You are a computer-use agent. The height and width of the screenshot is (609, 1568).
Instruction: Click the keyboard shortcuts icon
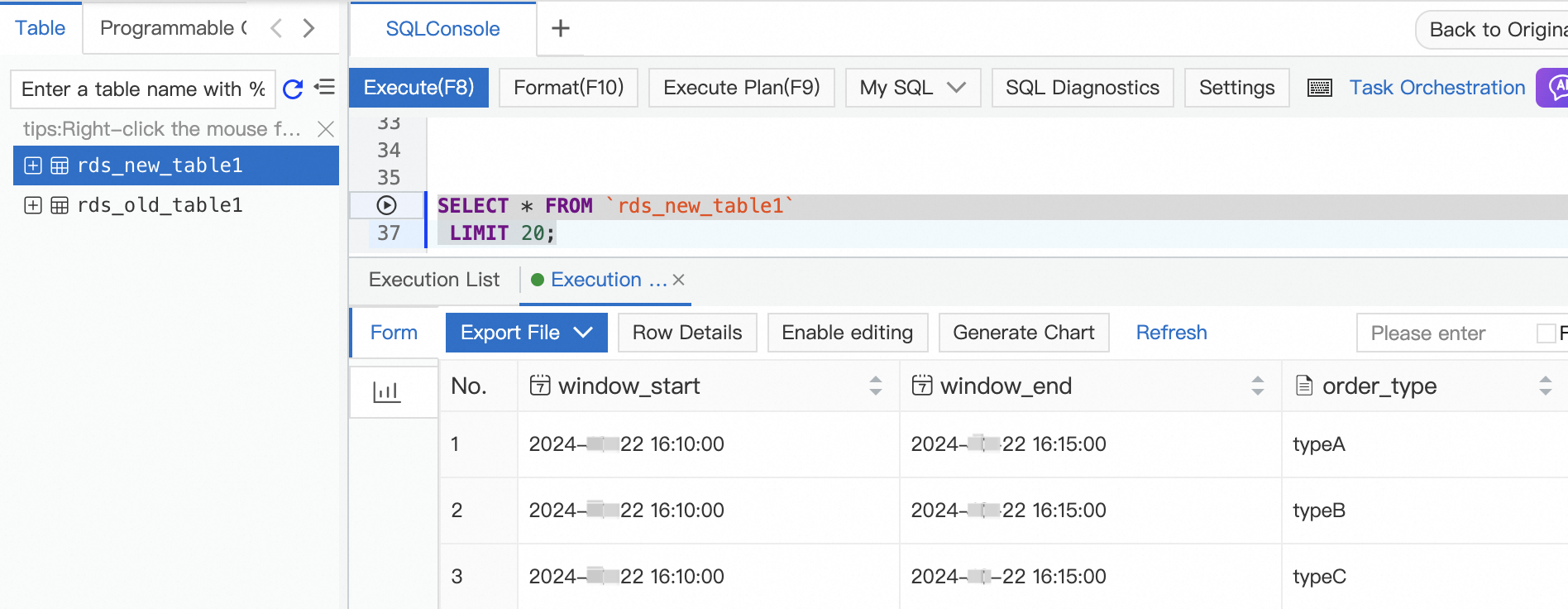click(1320, 88)
